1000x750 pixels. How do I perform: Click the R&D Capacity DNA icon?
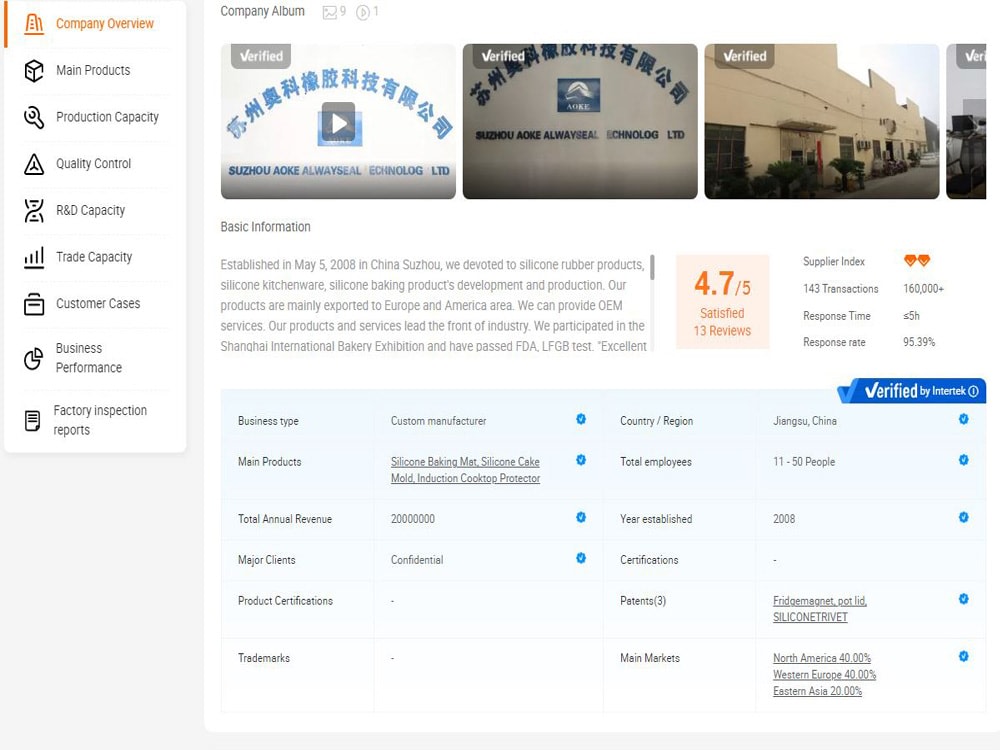coord(34,210)
